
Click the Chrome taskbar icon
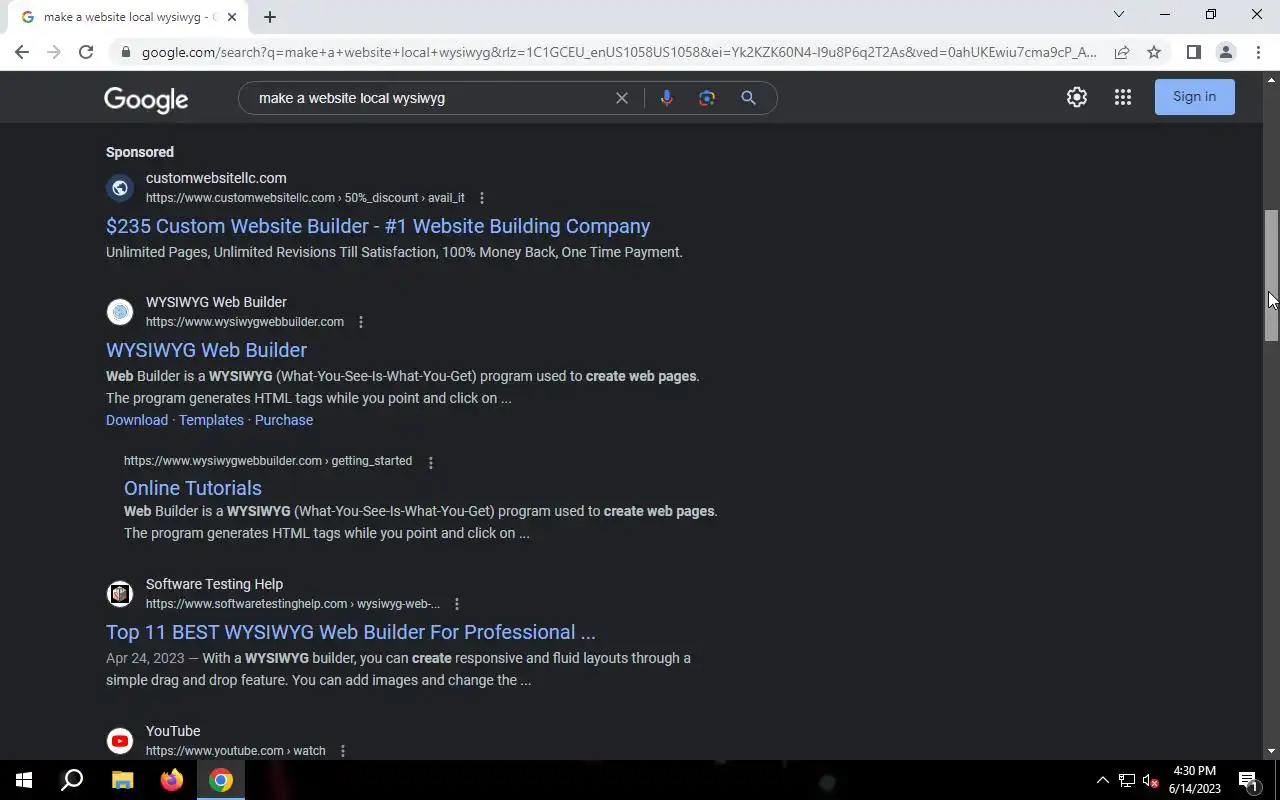pyautogui.click(x=221, y=780)
